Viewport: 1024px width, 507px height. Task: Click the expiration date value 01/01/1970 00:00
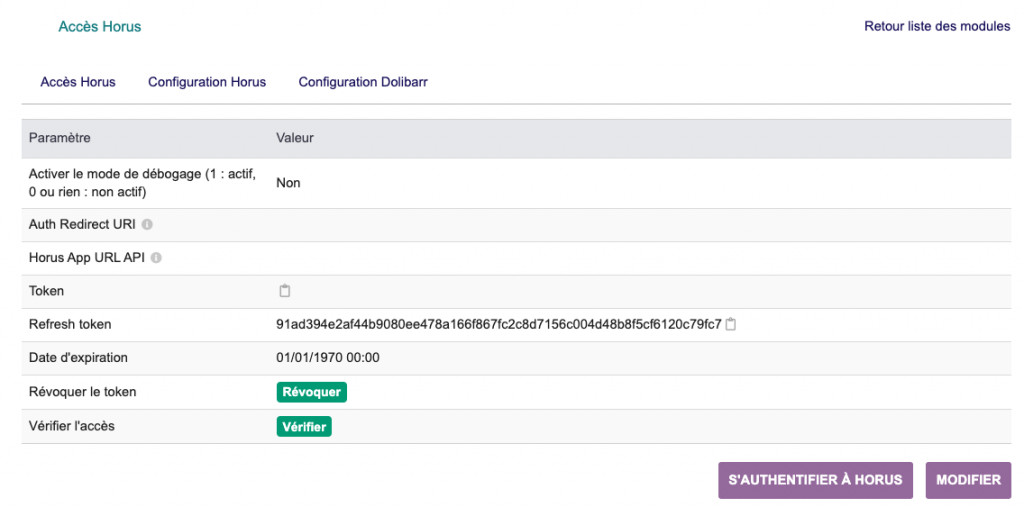point(328,357)
